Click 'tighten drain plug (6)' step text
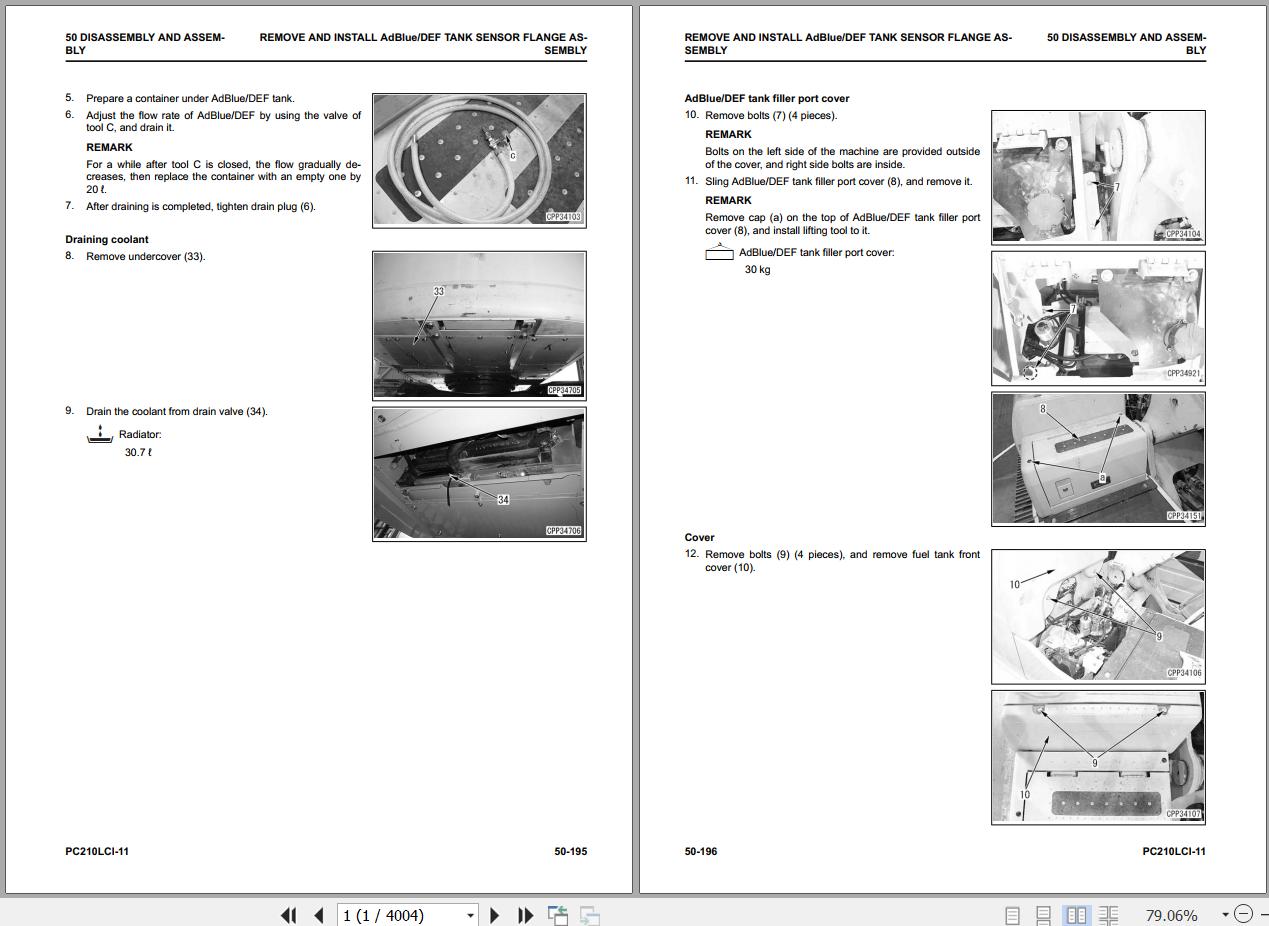The image size is (1269, 926). pos(266,206)
